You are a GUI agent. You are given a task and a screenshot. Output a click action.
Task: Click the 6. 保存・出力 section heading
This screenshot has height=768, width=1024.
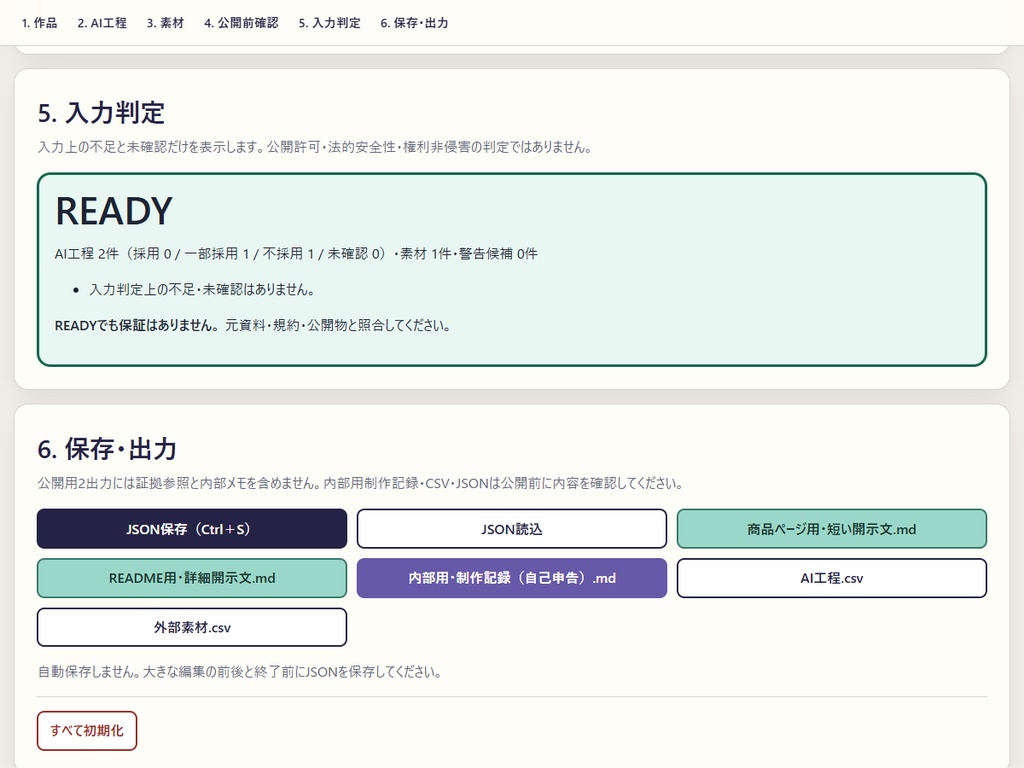107,449
